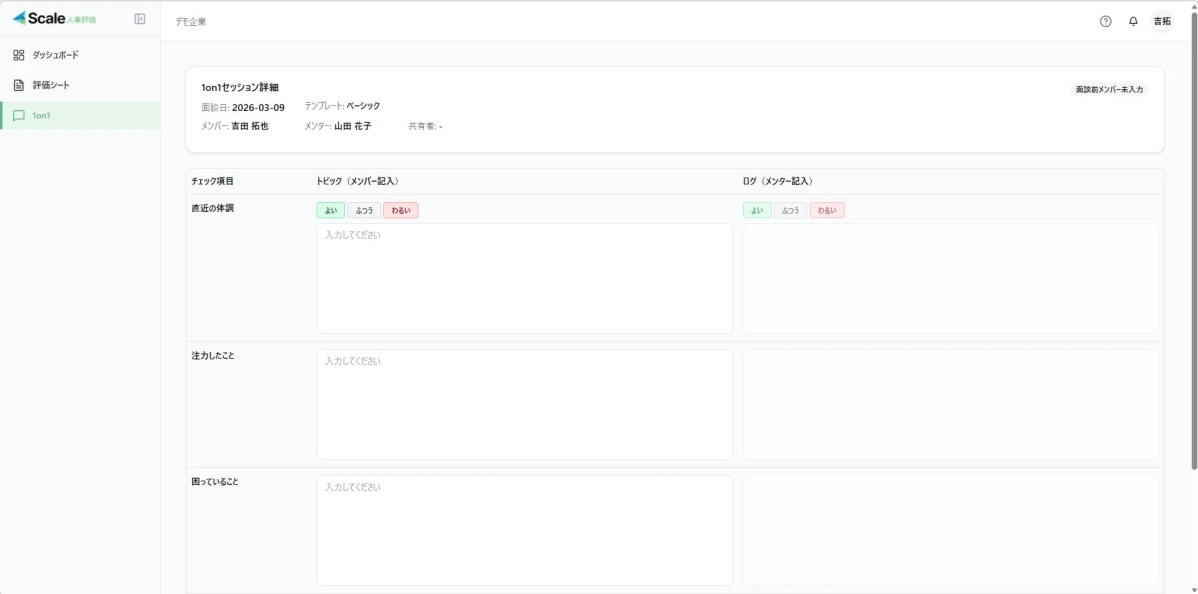Screen dimensions: 1198x594
Task: Click the page vertical scrollbar
Action: click(x=1193, y=250)
